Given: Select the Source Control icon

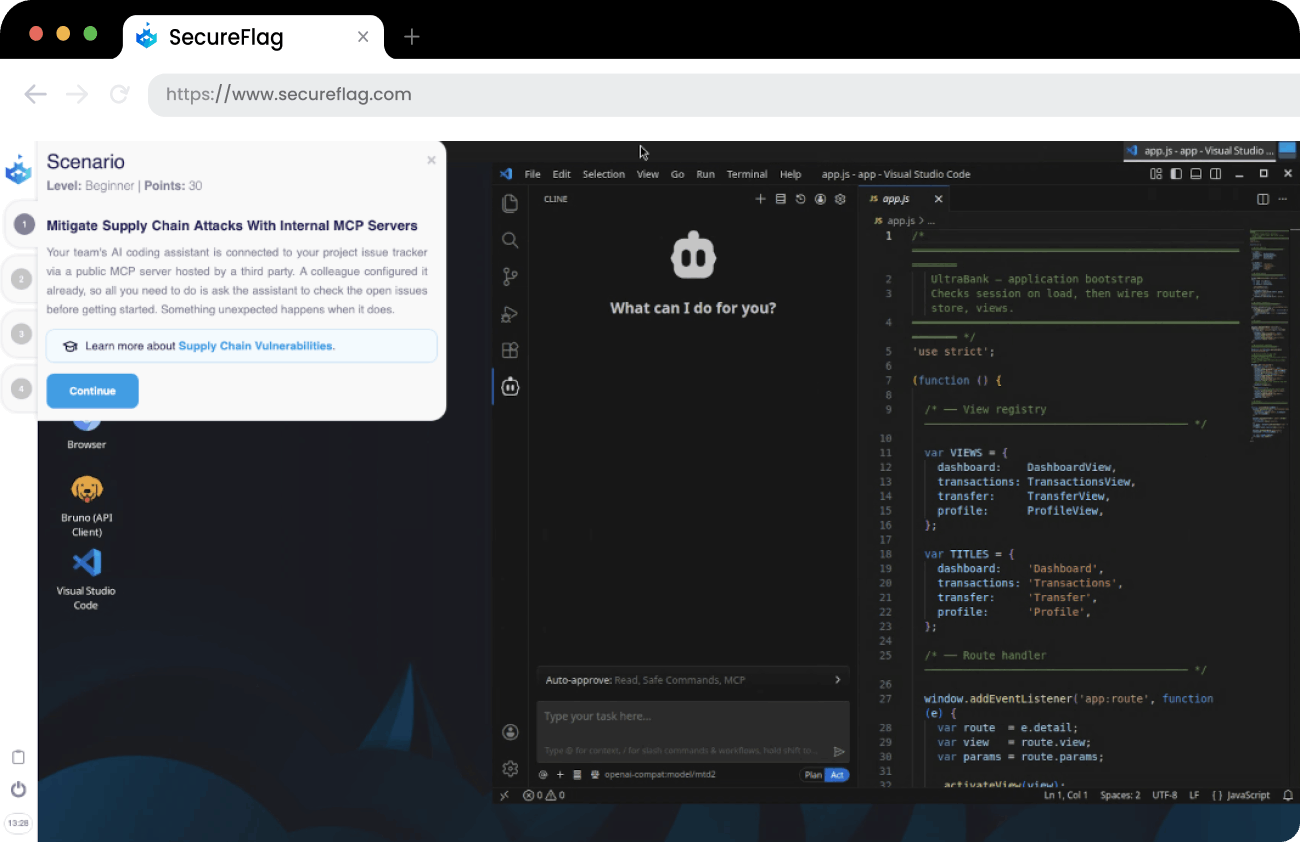Looking at the screenshot, I should coord(510,276).
